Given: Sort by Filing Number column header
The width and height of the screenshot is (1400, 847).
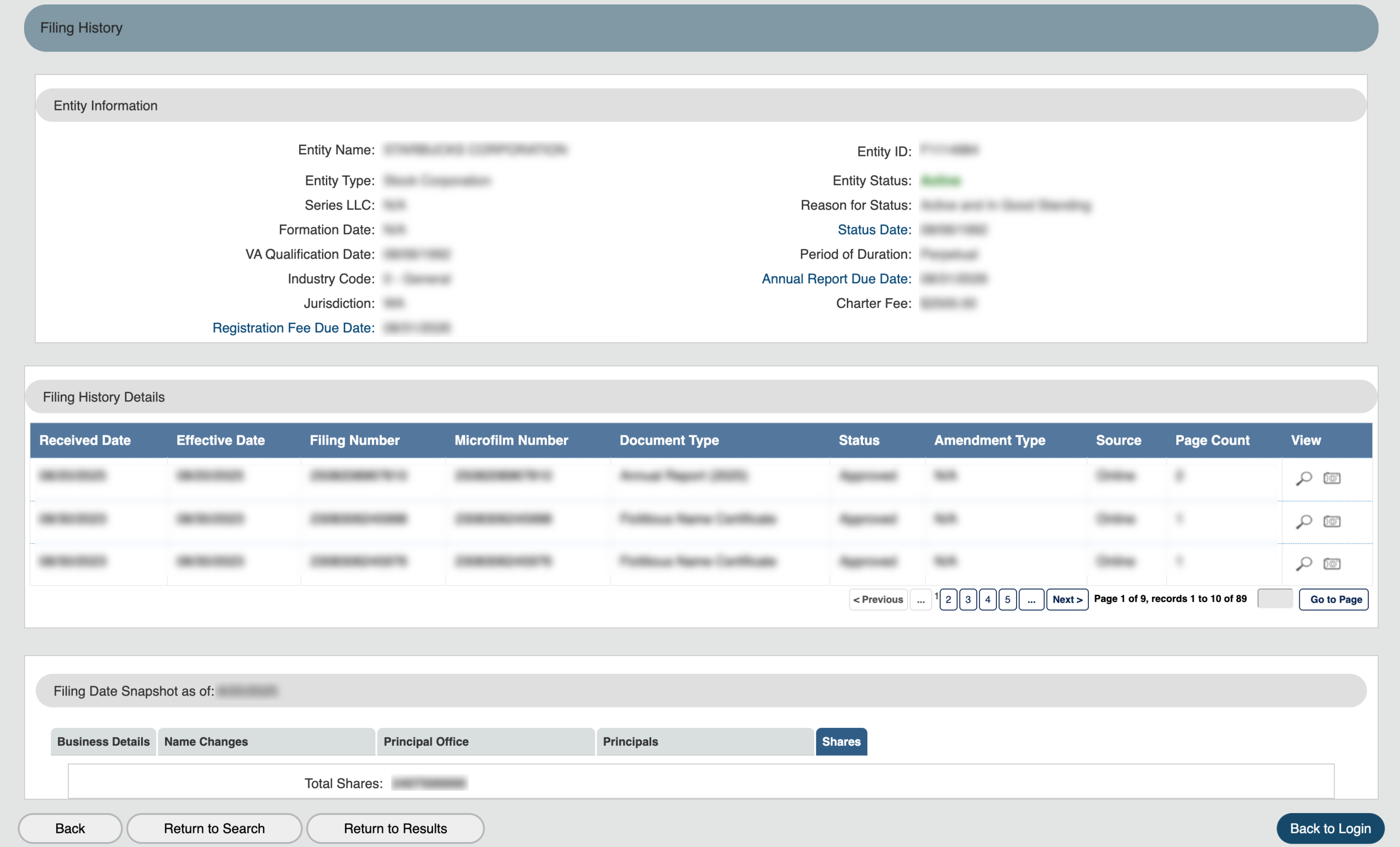Looking at the screenshot, I should point(354,440).
